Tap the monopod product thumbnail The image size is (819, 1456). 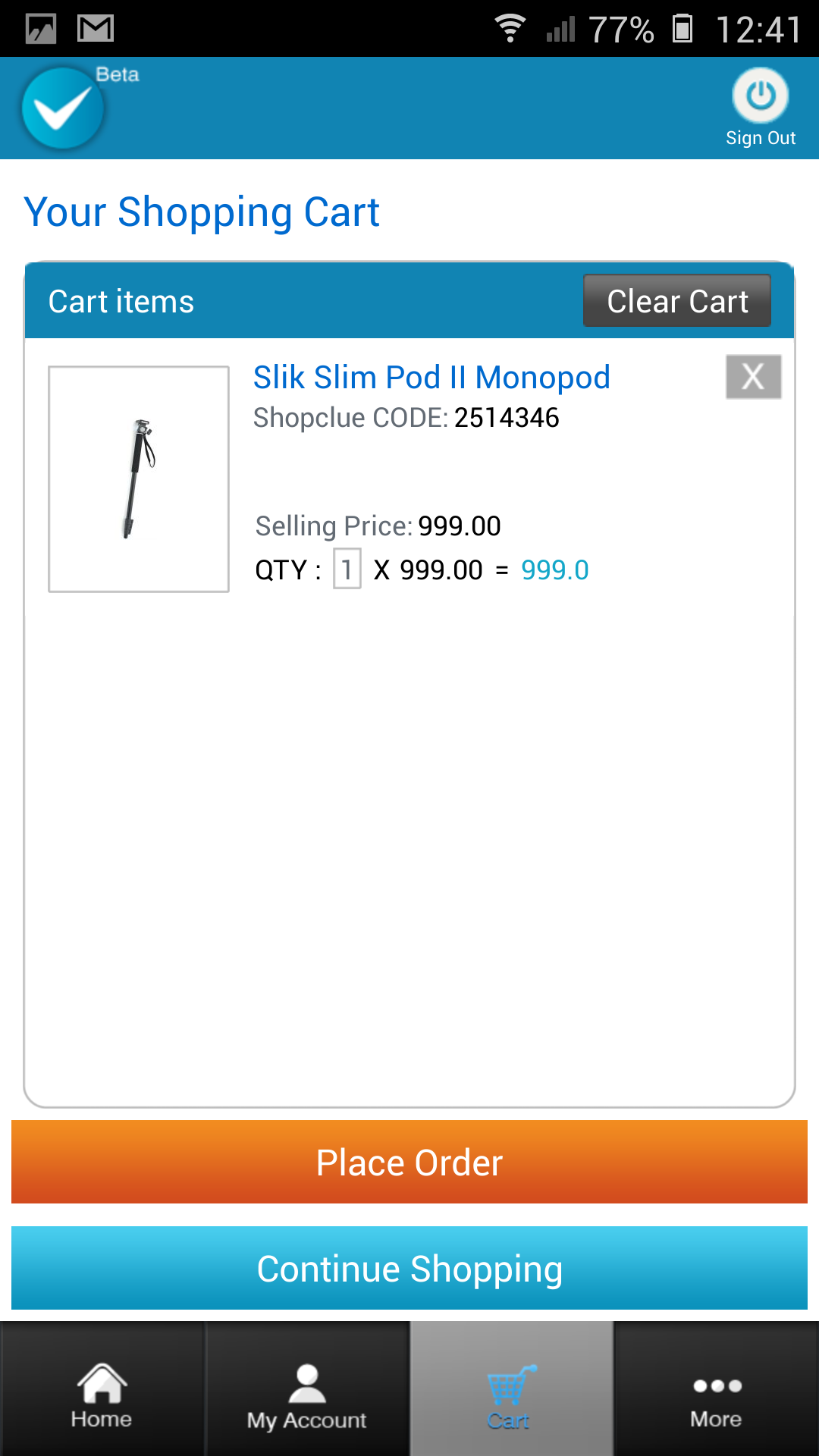139,479
